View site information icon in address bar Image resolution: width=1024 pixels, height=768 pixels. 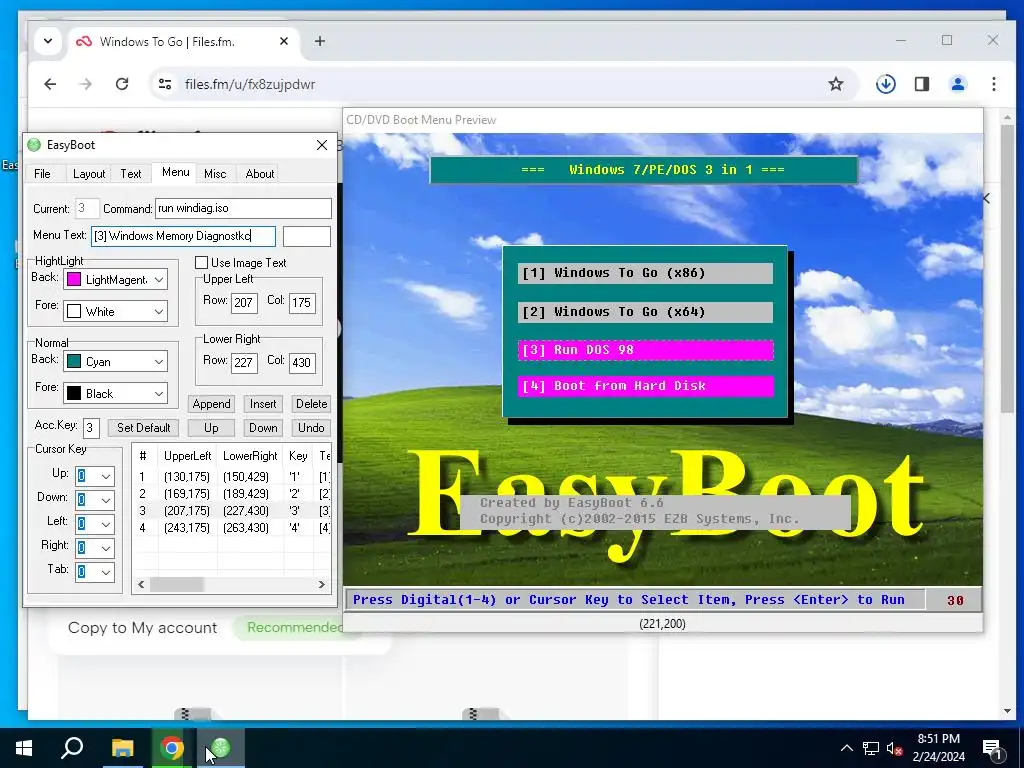165,84
